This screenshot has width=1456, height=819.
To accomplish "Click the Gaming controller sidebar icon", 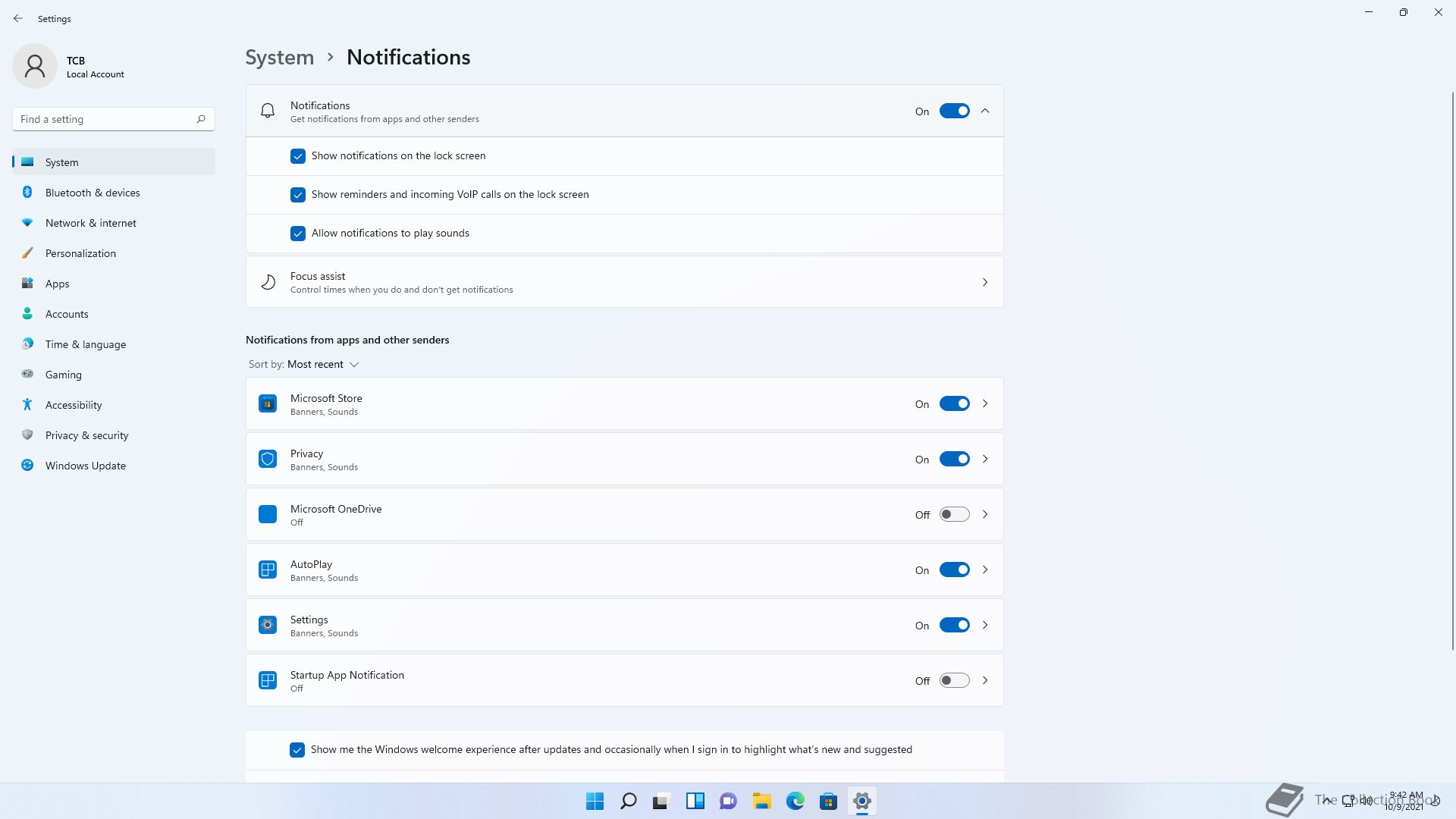I will [x=27, y=374].
